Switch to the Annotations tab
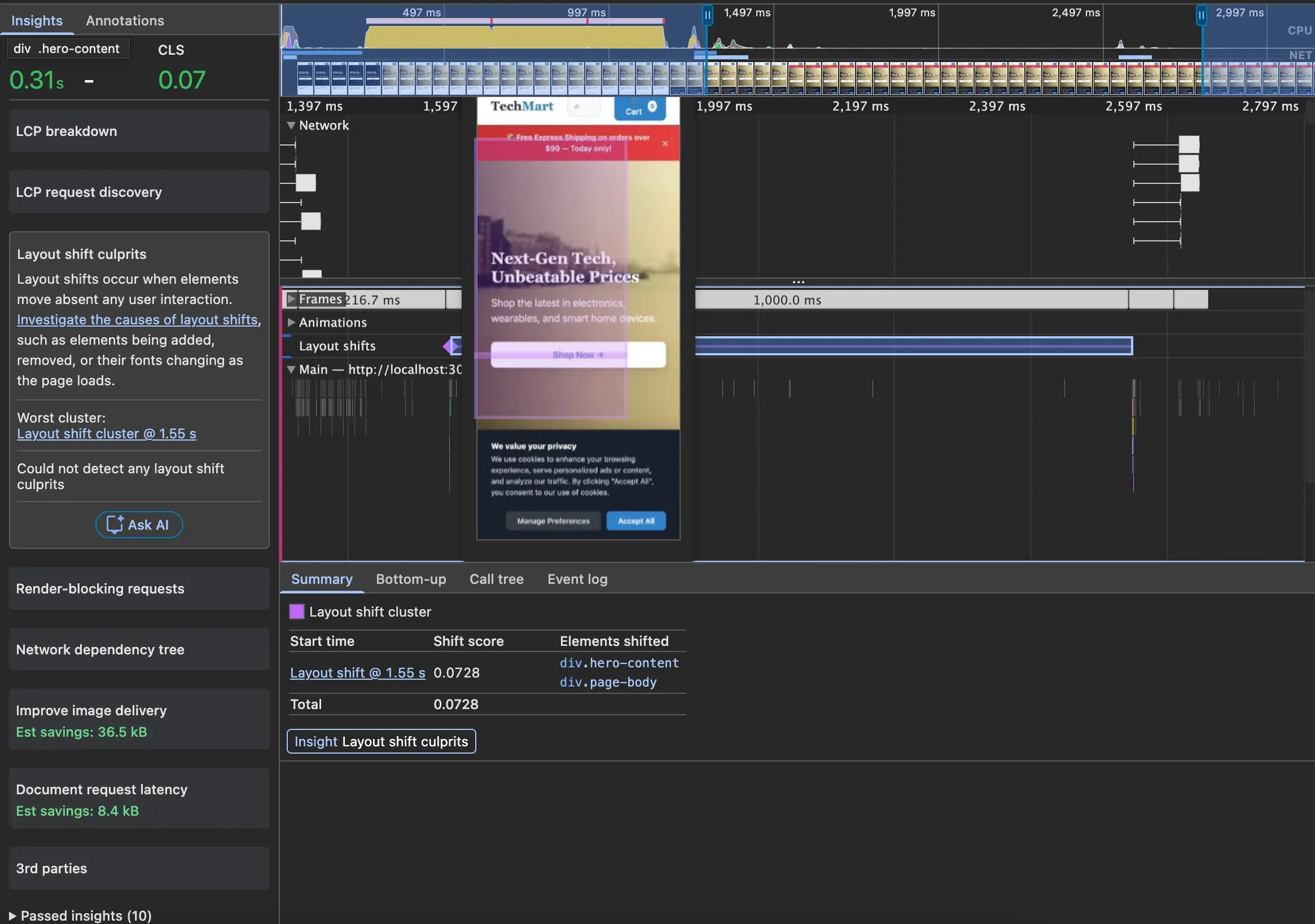The height and width of the screenshot is (924, 1315). (x=125, y=21)
